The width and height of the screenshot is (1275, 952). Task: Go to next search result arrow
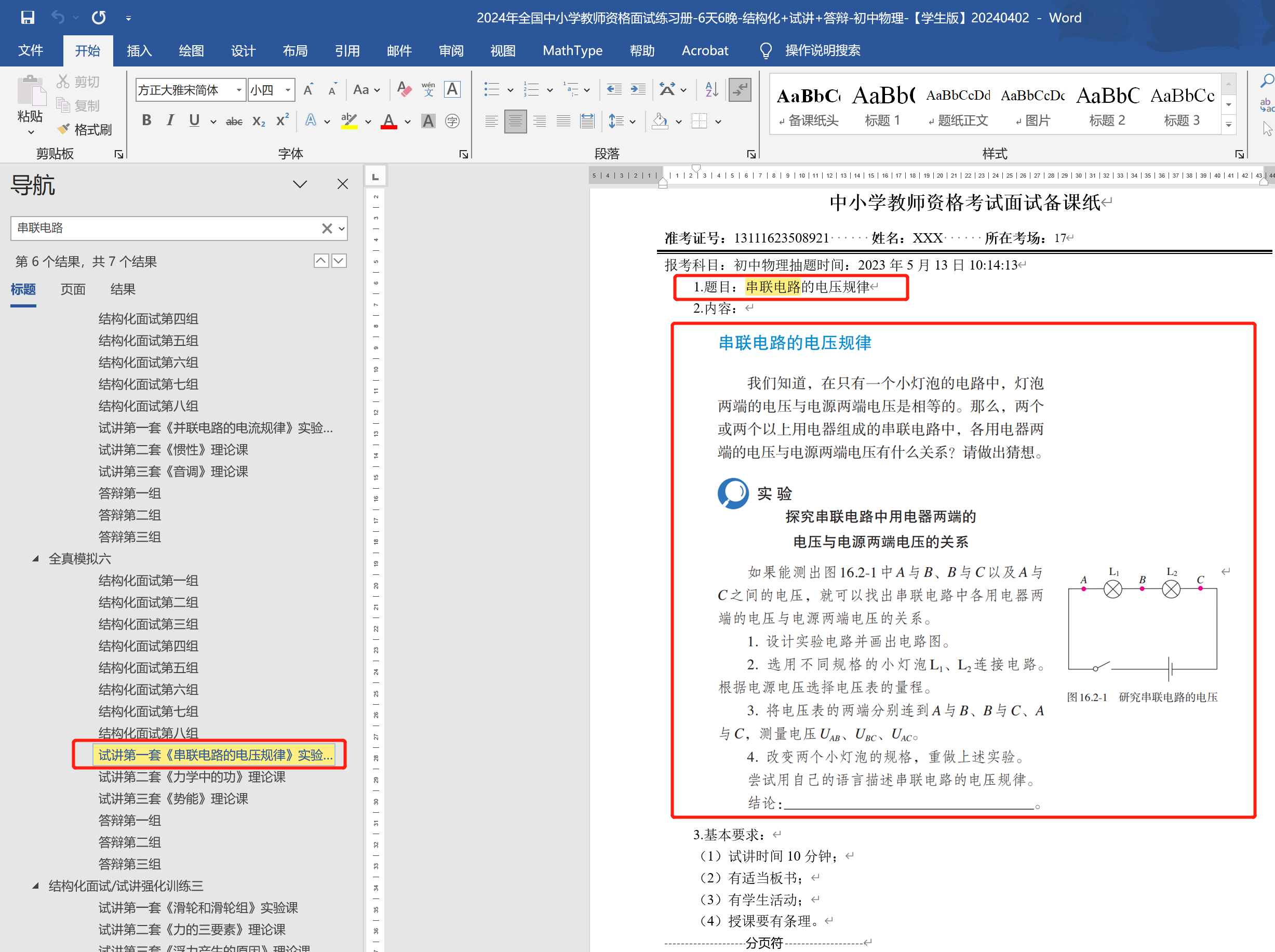coord(339,261)
